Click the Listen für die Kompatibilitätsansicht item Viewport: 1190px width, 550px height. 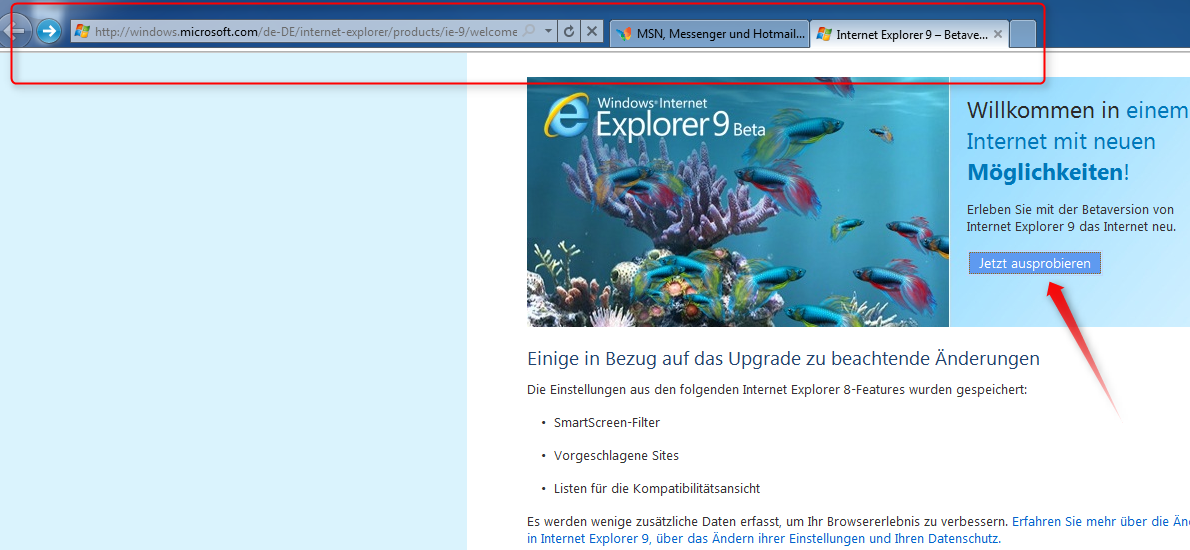tap(656, 489)
